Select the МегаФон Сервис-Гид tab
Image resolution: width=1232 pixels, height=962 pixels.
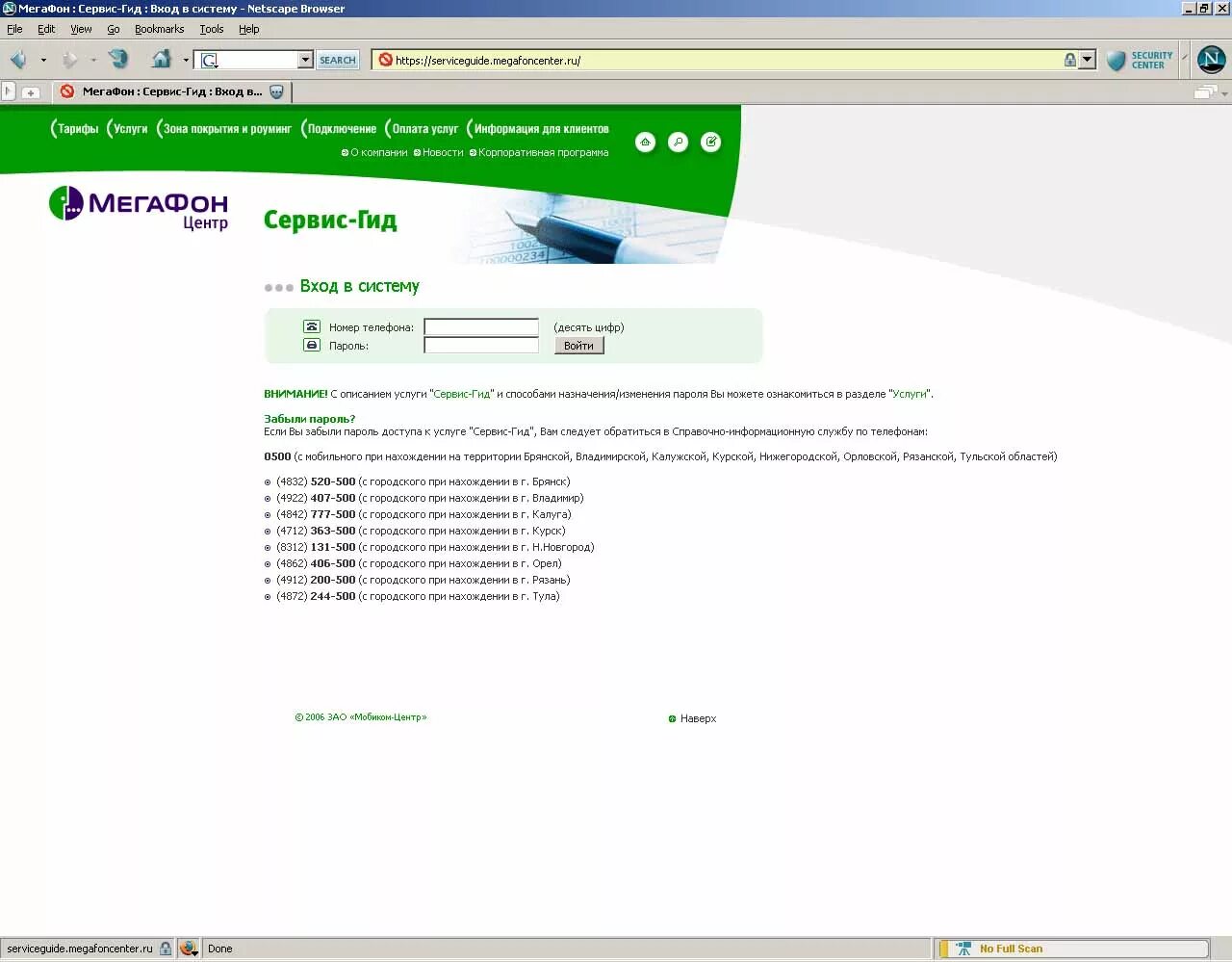click(x=171, y=91)
